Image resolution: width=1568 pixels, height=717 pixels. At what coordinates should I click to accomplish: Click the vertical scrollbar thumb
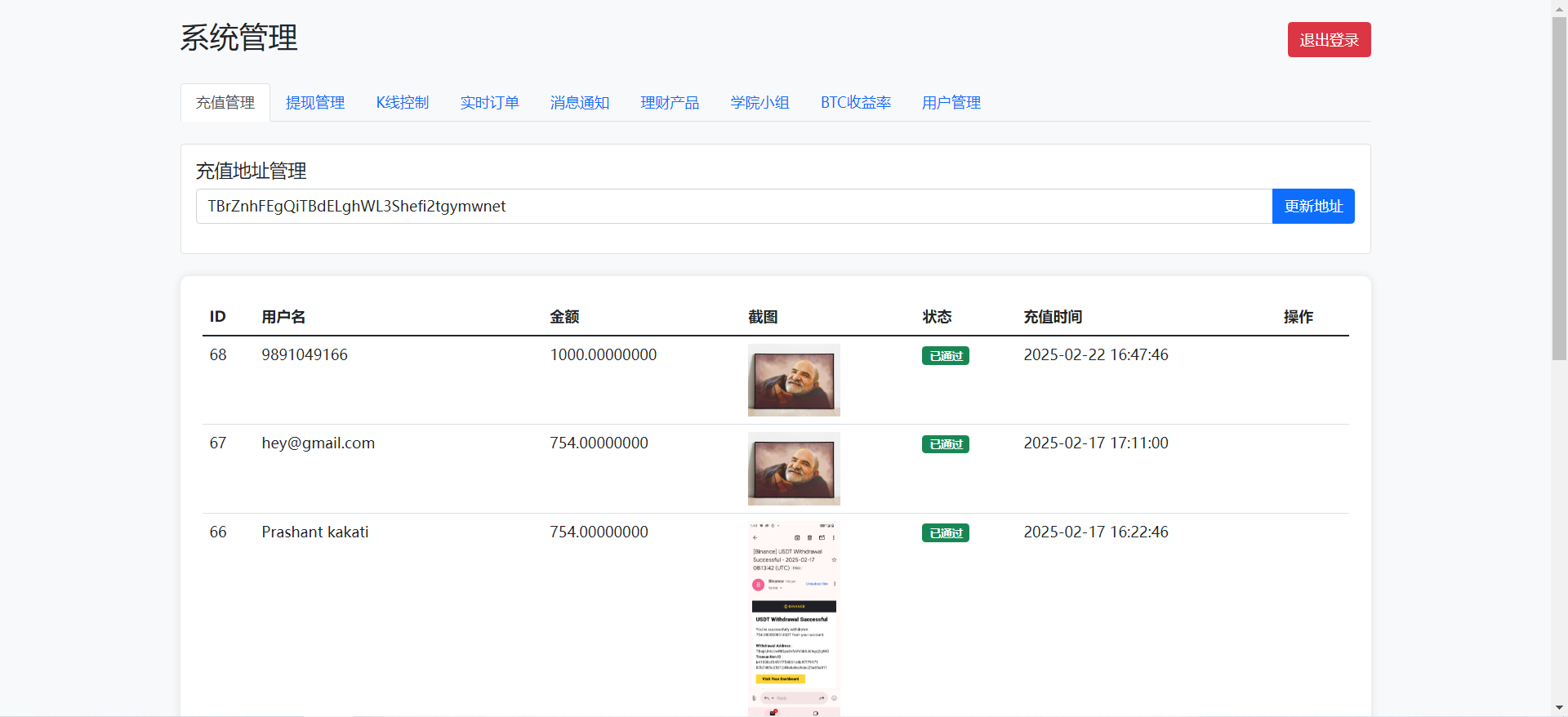click(x=1559, y=188)
